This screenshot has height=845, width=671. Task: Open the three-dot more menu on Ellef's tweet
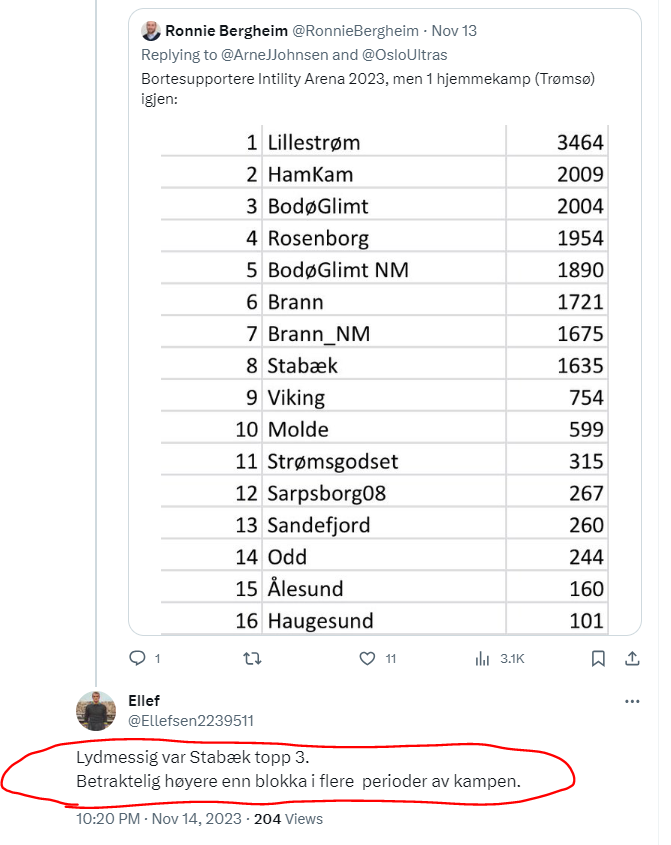click(x=632, y=701)
